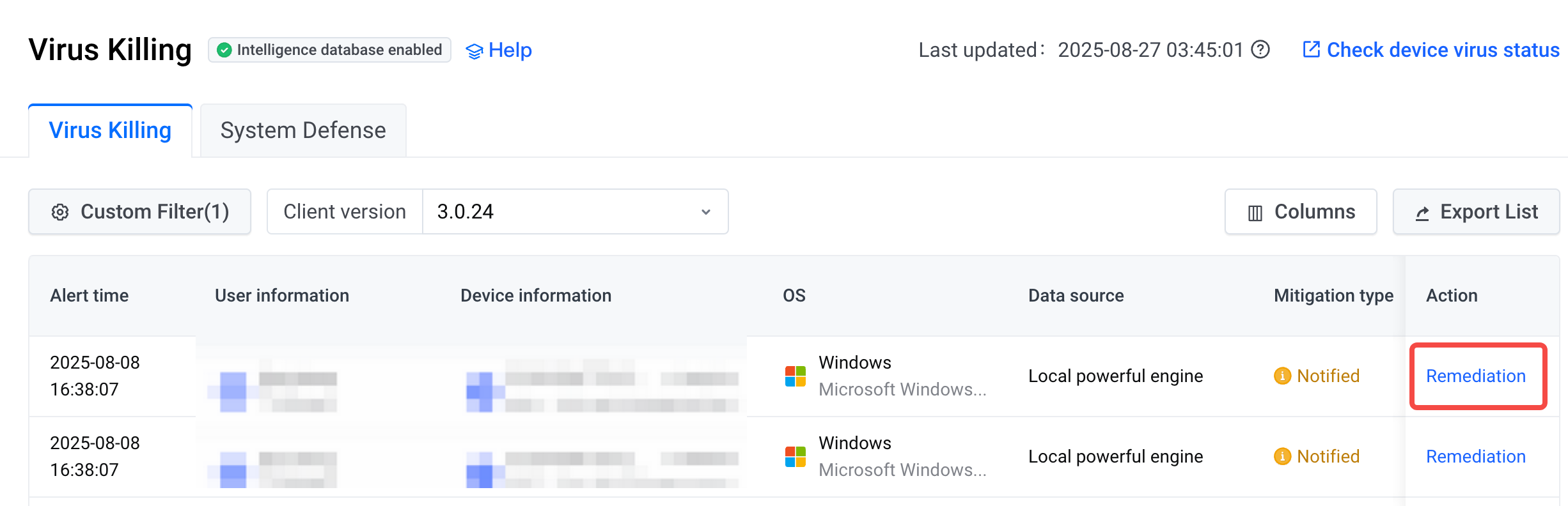Open Check device virus status link
Image resolution: width=1568 pixels, height=506 pixels.
(x=1443, y=50)
